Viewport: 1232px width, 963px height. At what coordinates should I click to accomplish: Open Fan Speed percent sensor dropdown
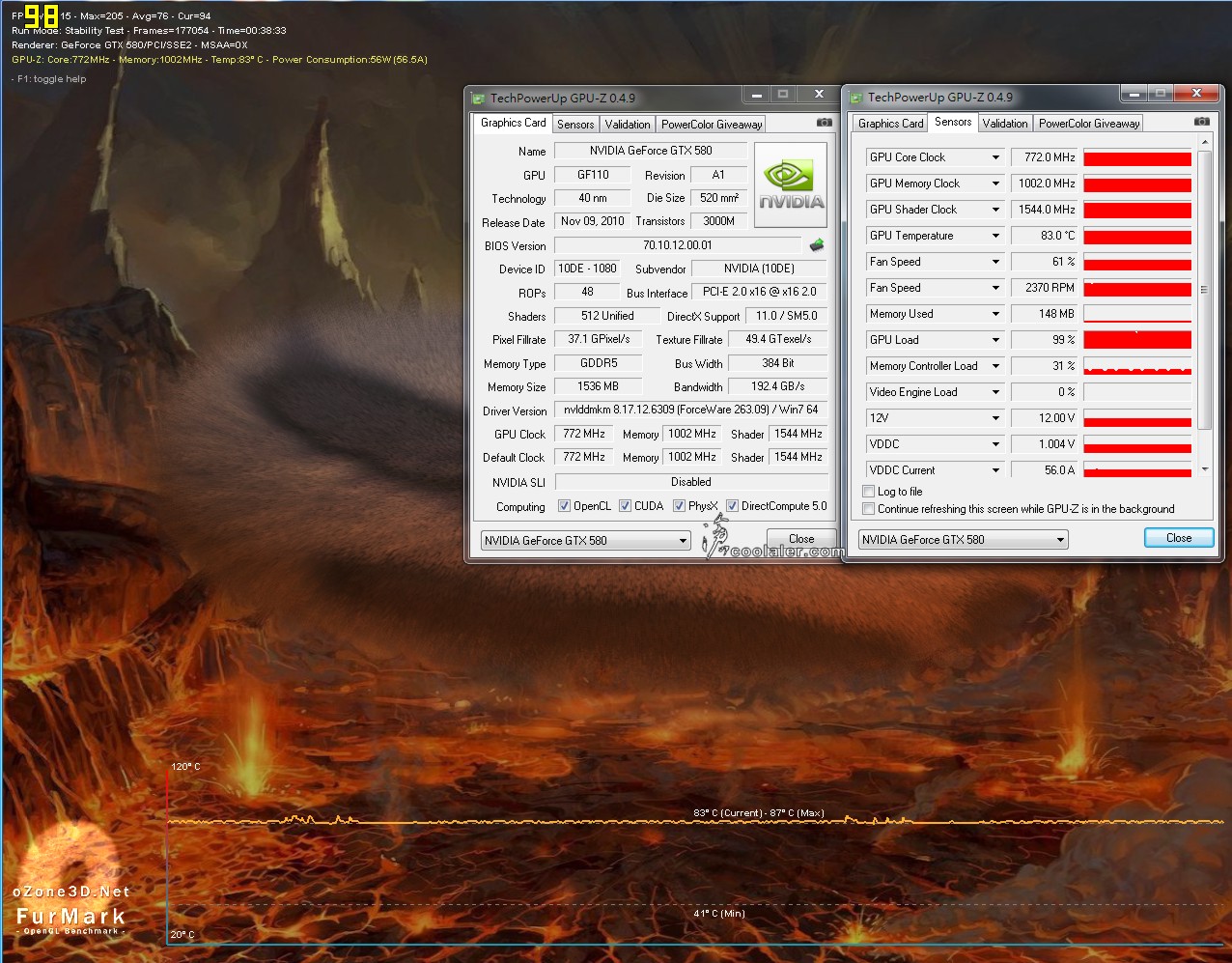995,262
